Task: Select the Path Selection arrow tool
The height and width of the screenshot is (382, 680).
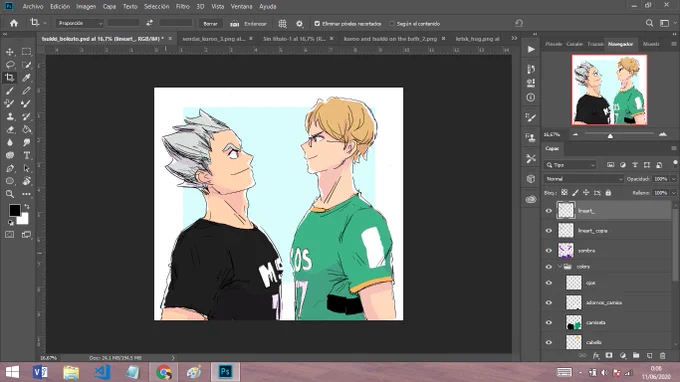Action: (x=26, y=168)
